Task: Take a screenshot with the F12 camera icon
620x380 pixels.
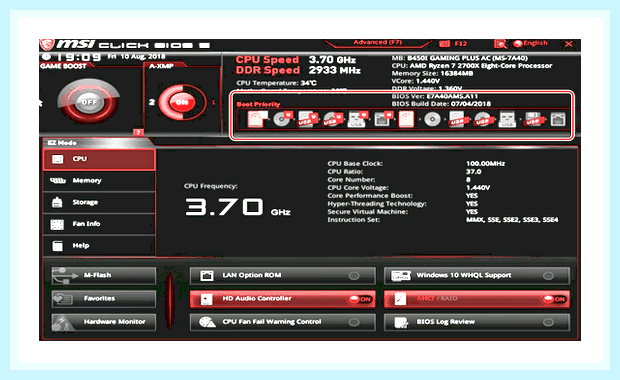Action: 444,43
